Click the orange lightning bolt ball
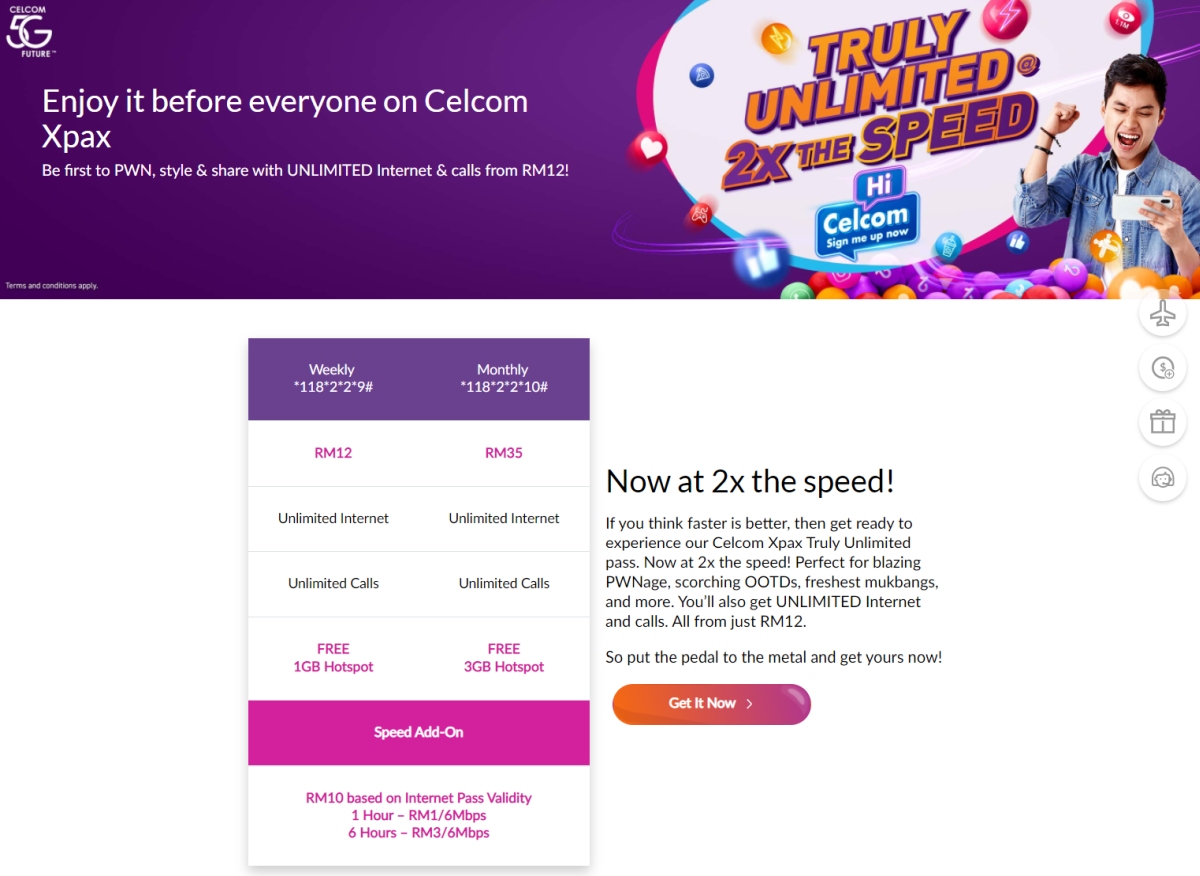Viewport: 1200px width, 876px height. point(777,38)
